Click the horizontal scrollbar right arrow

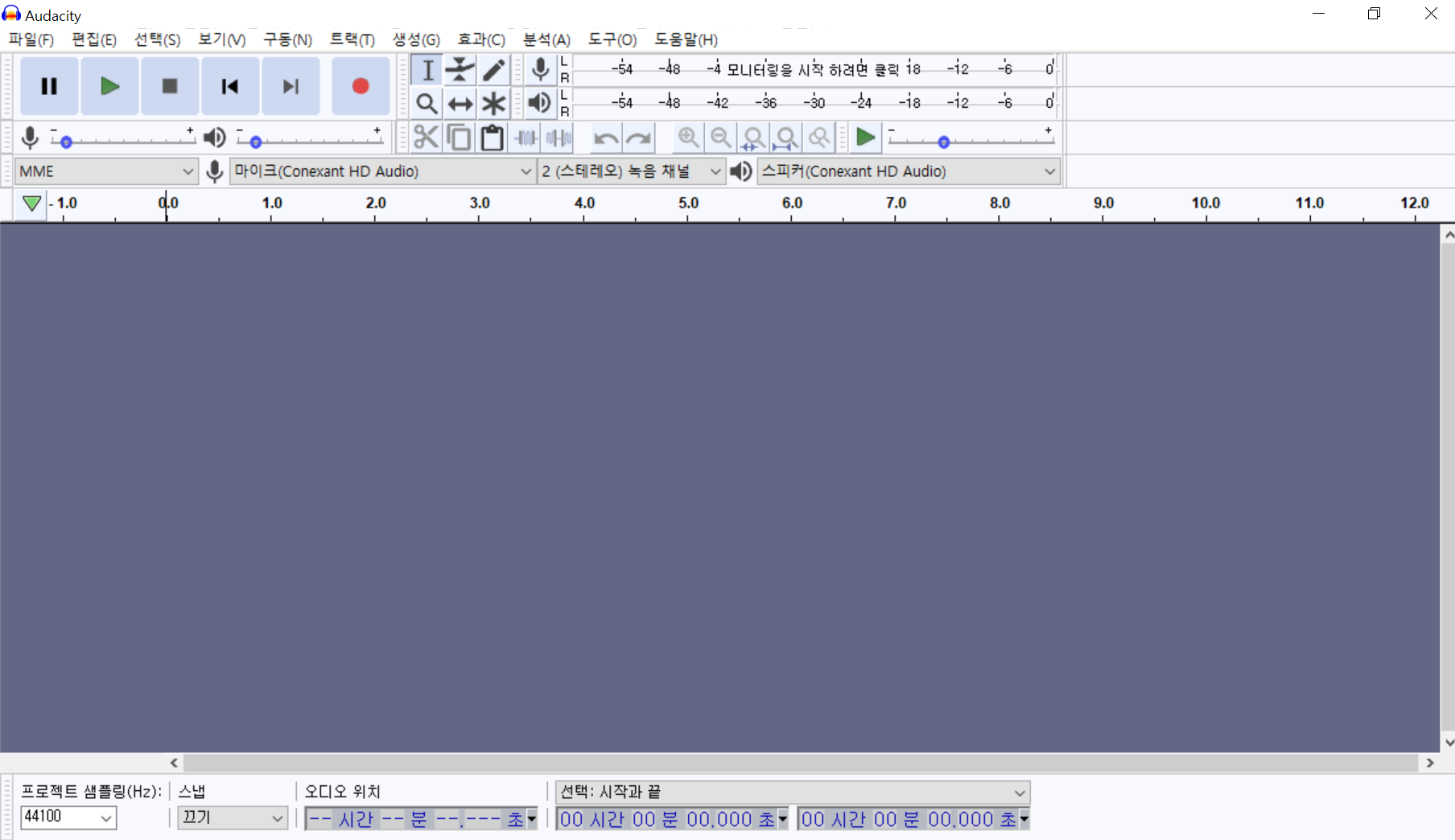pos(1430,763)
